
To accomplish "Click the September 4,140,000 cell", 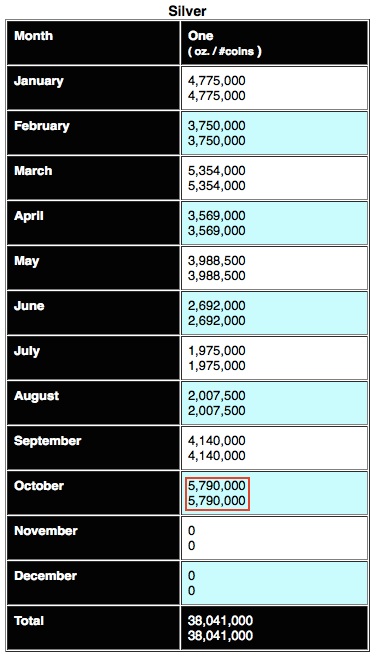I will (x=274, y=448).
